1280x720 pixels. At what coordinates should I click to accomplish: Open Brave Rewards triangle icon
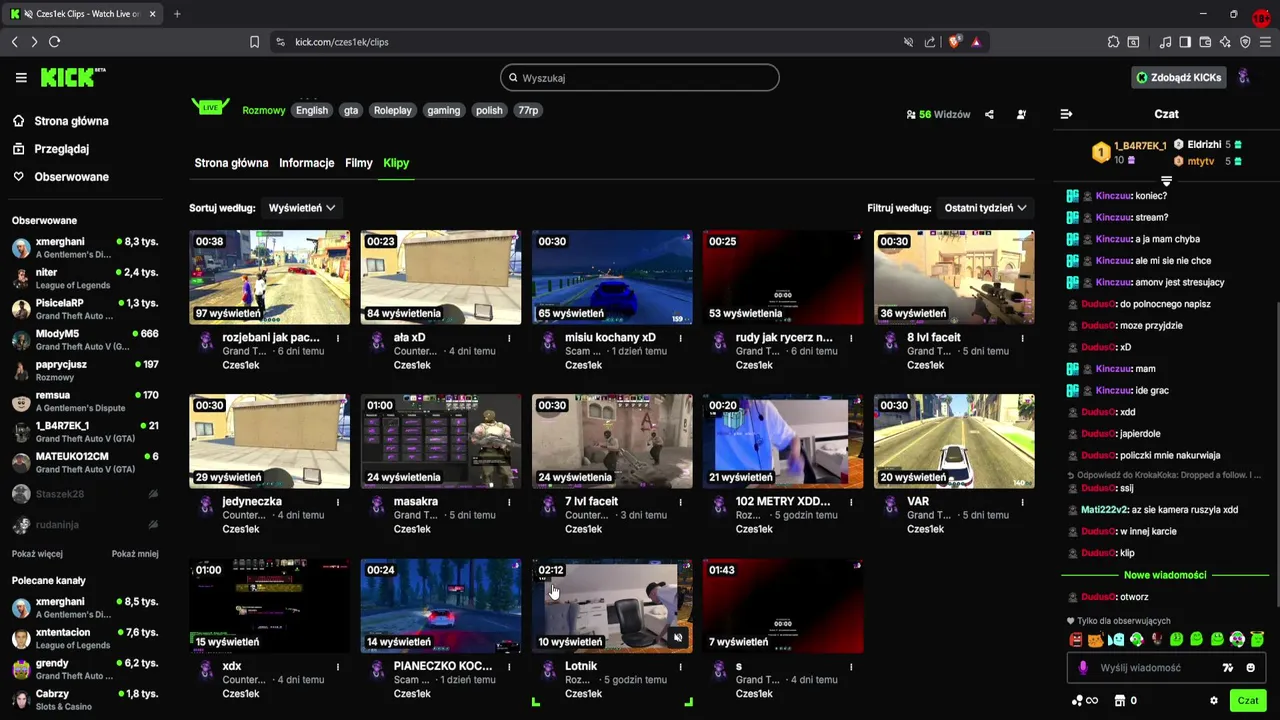[x=976, y=42]
